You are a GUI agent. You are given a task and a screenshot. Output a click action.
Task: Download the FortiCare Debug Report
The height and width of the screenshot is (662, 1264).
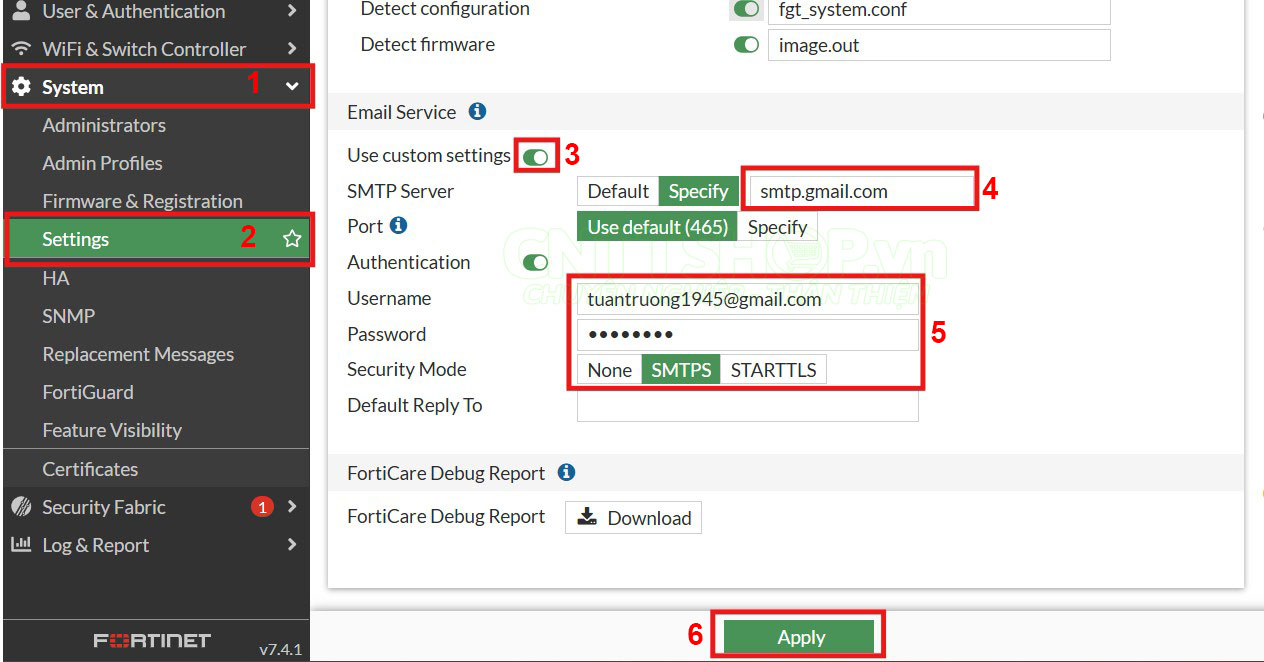tap(632, 517)
